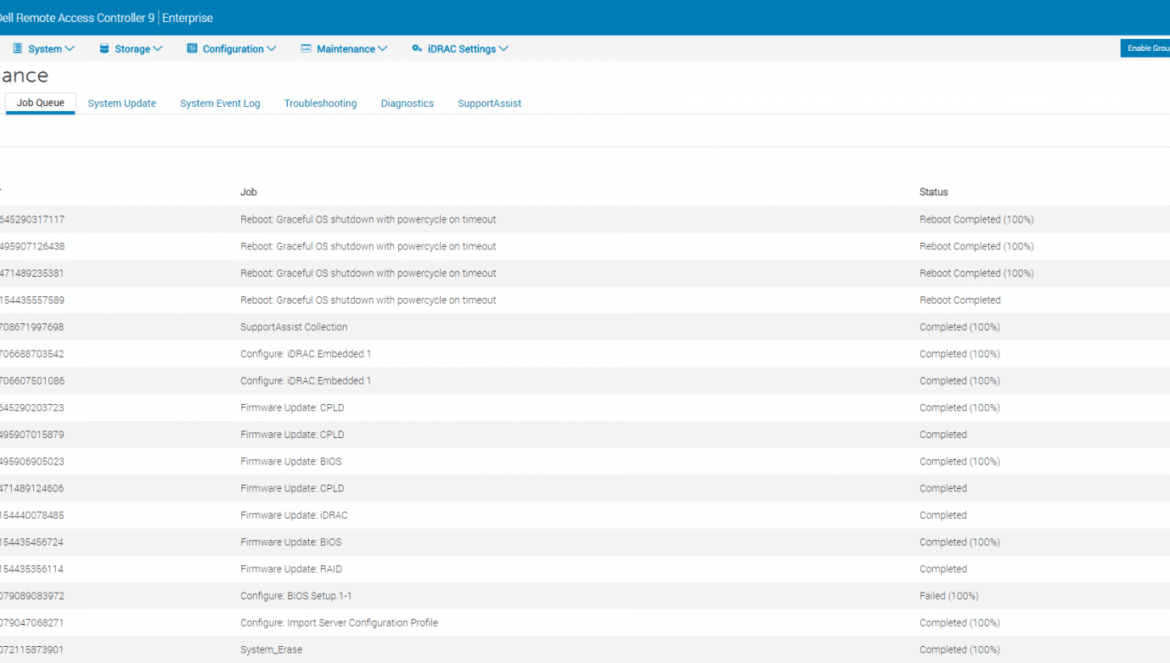The height and width of the screenshot is (663, 1170).
Task: Select the Job Queue tab
Action: click(40, 103)
